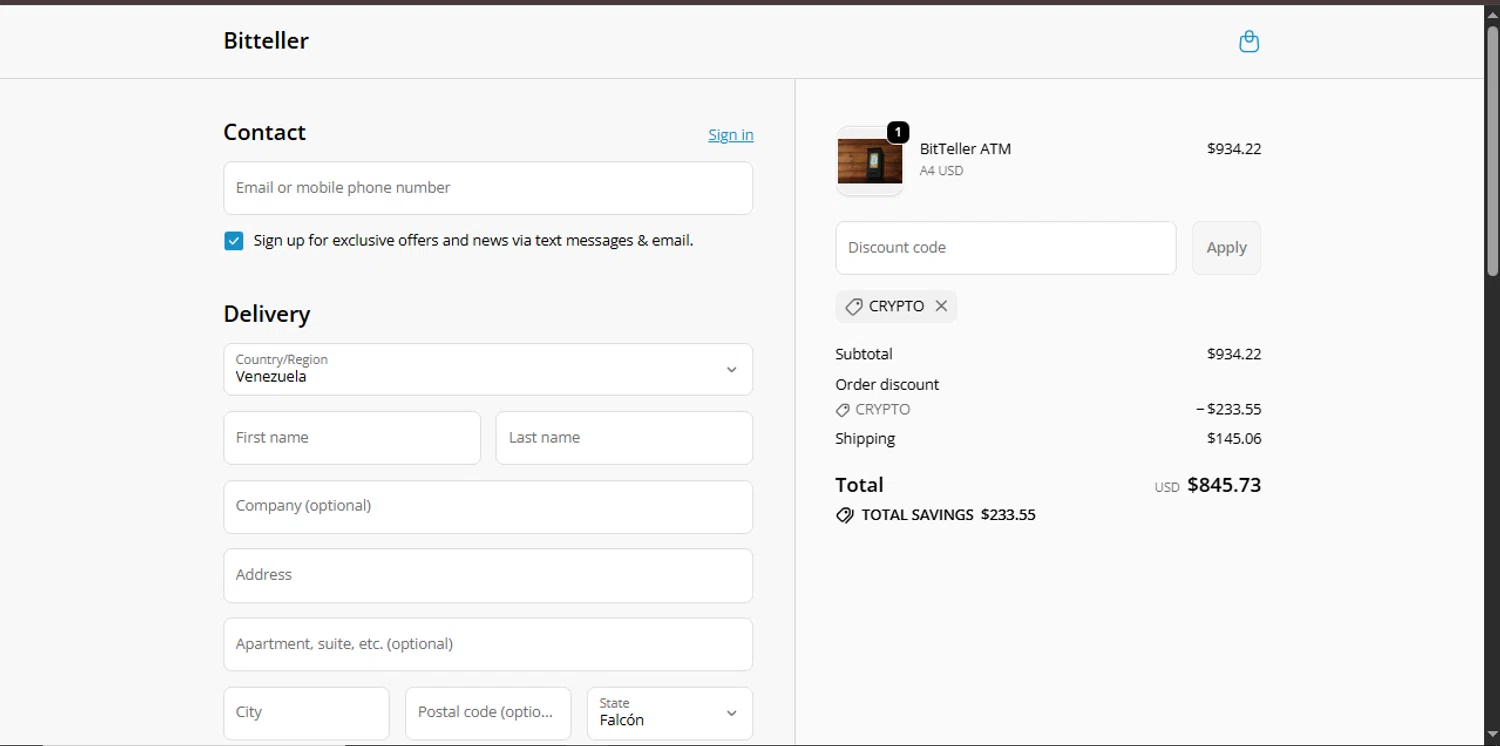Image resolution: width=1500 pixels, height=746 pixels.
Task: Click the Order discount label
Action: point(887,385)
